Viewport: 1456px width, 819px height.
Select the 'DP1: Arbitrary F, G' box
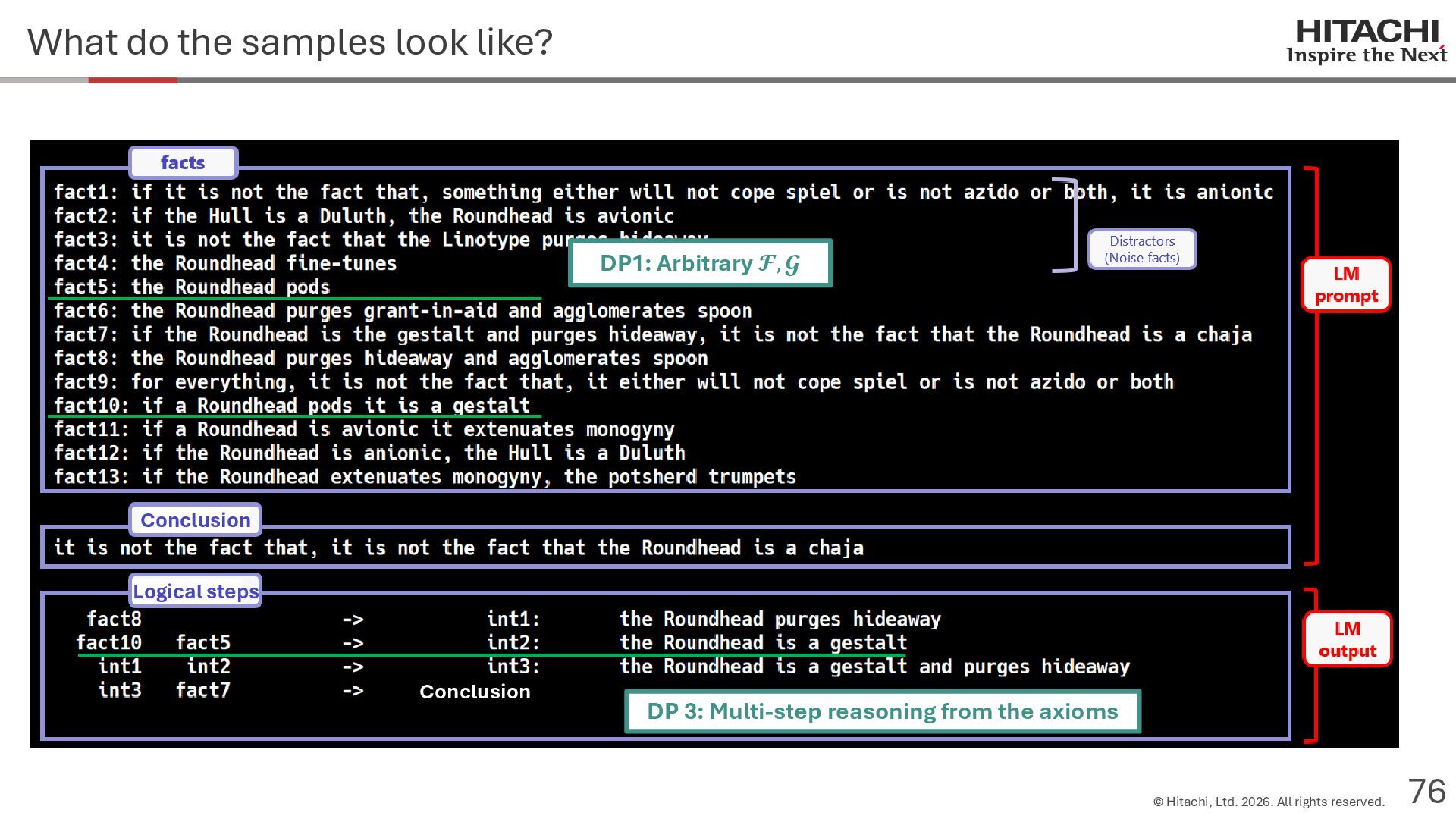coord(699,263)
